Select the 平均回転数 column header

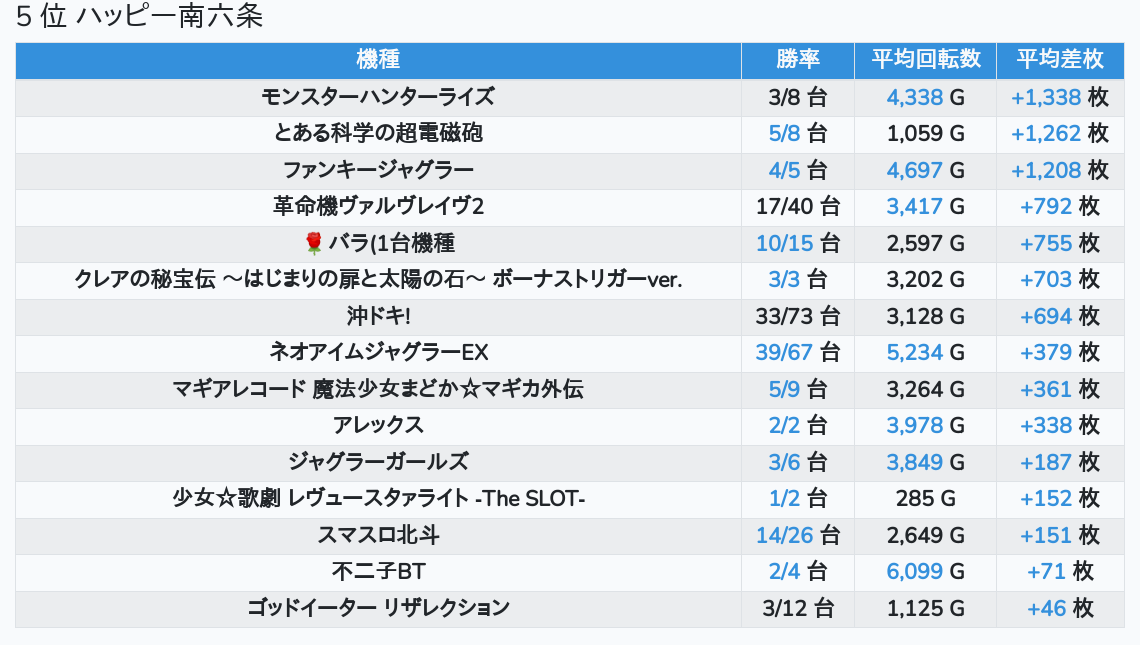coord(925,60)
